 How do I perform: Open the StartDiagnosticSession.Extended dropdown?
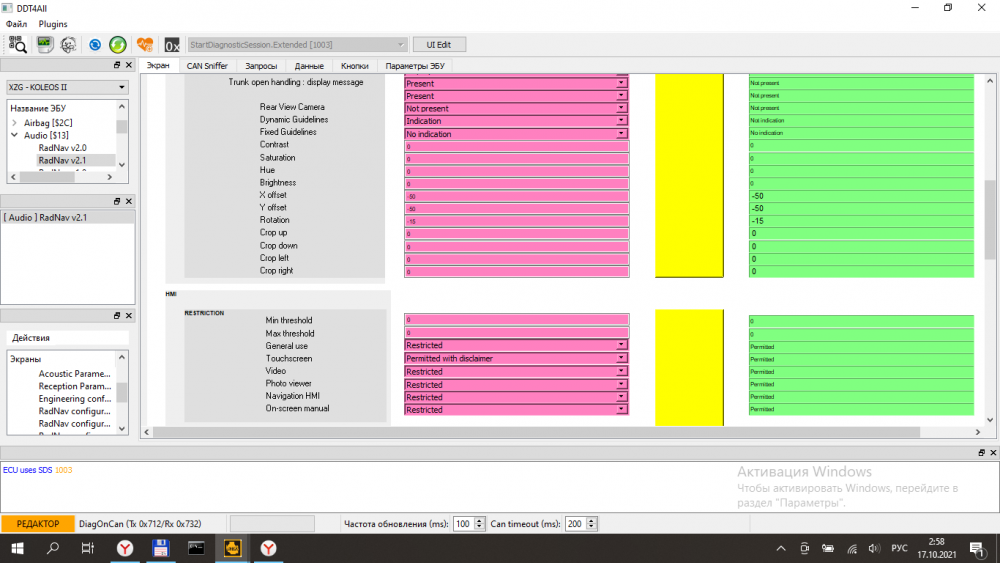(x=297, y=45)
